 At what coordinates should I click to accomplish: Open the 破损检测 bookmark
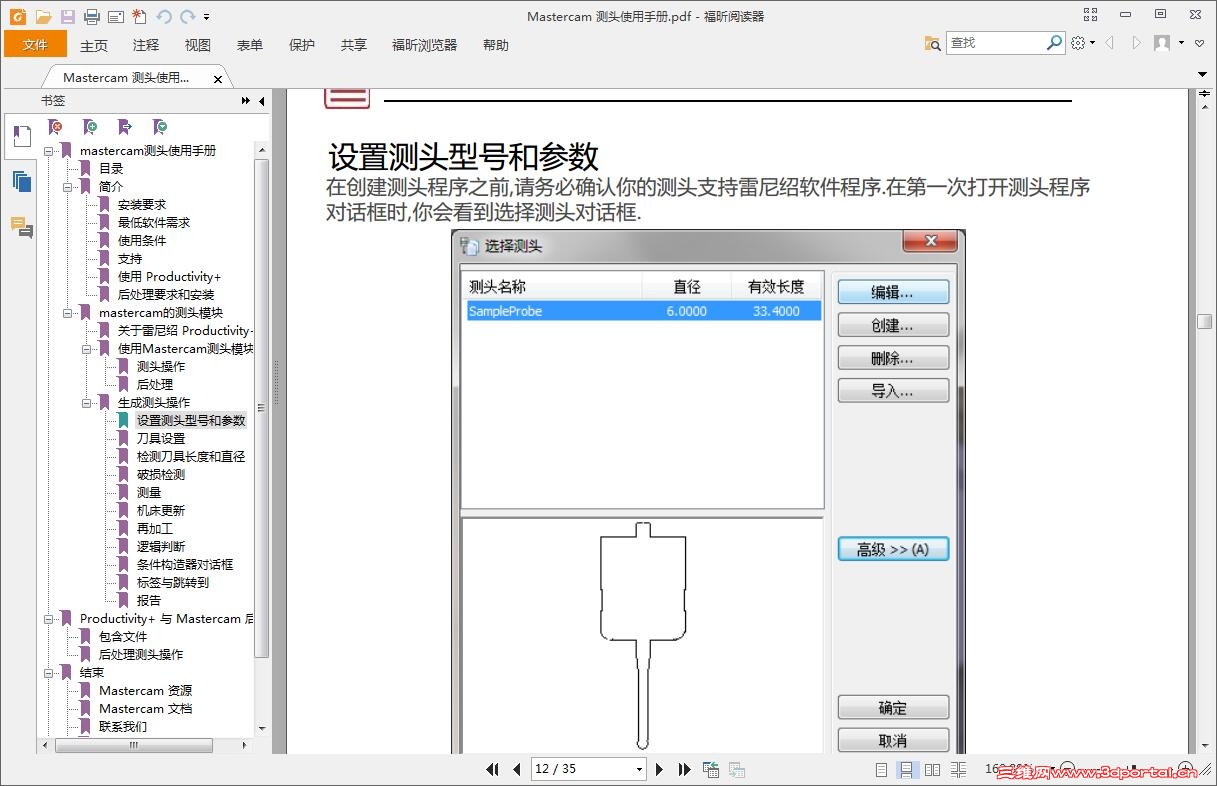pyautogui.click(x=161, y=475)
